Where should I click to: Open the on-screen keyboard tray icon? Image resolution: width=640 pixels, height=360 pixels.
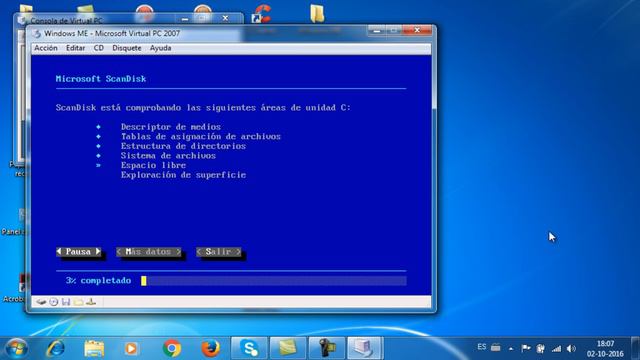pyautogui.click(x=496, y=348)
